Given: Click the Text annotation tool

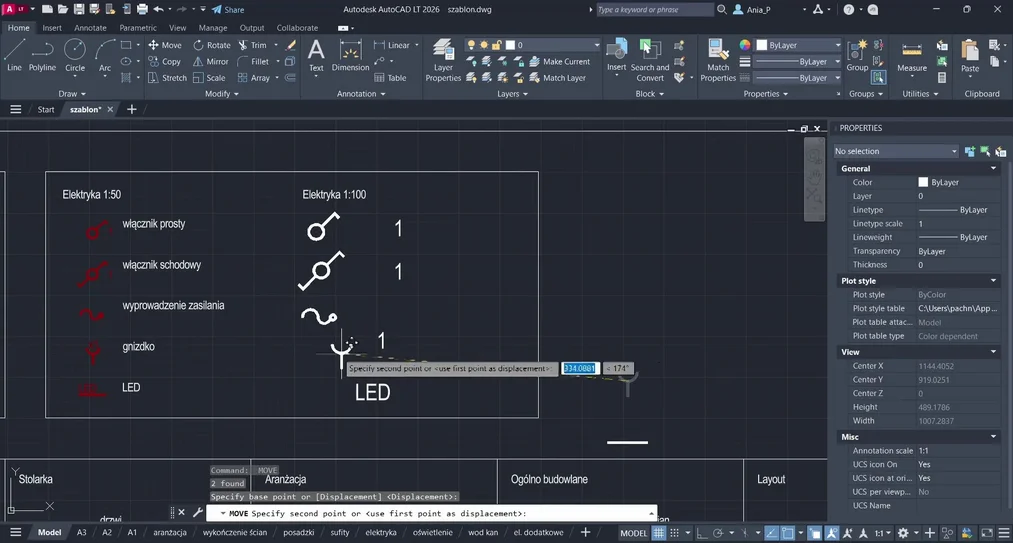Looking at the screenshot, I should click(316, 55).
